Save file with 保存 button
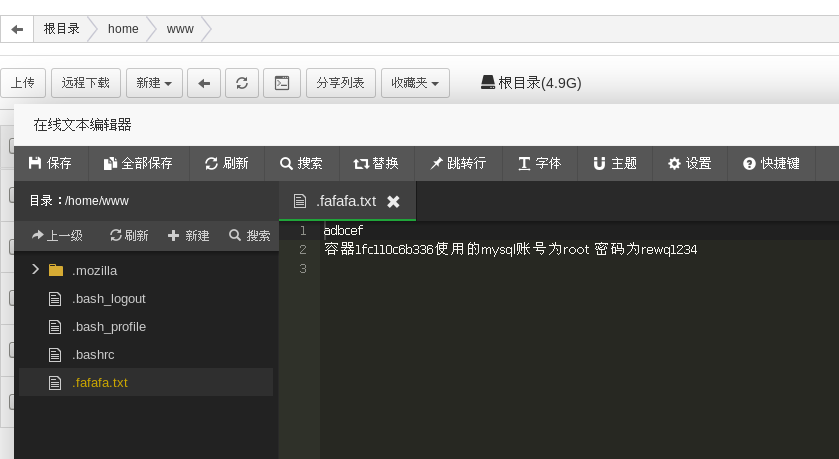The image size is (839, 459). 50,163
